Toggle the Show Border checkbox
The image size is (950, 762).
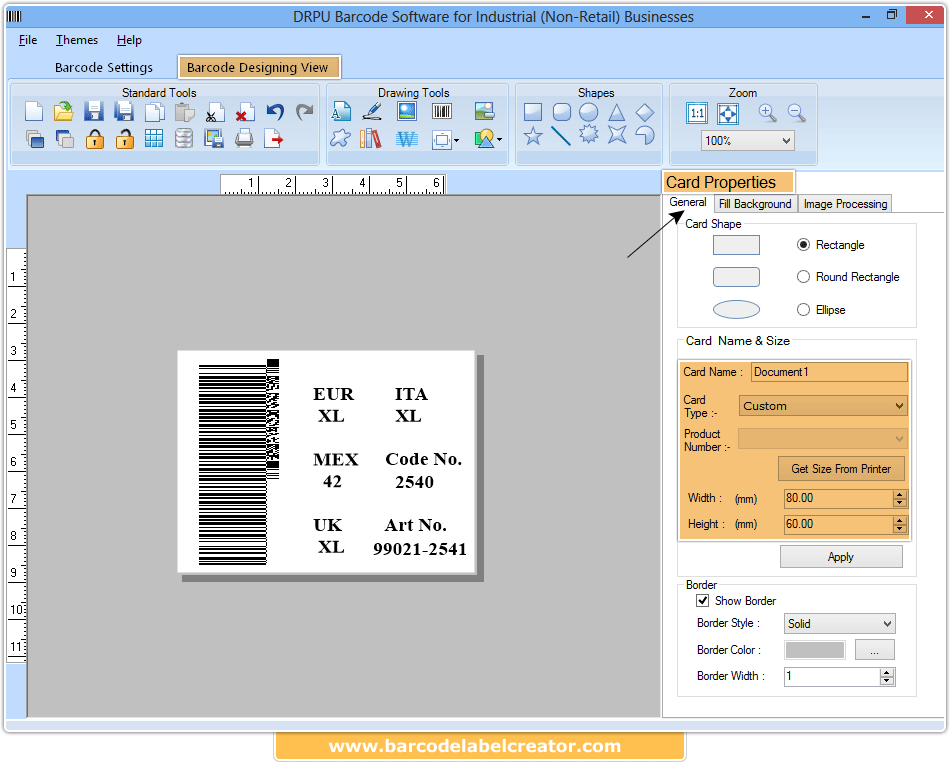click(x=703, y=600)
